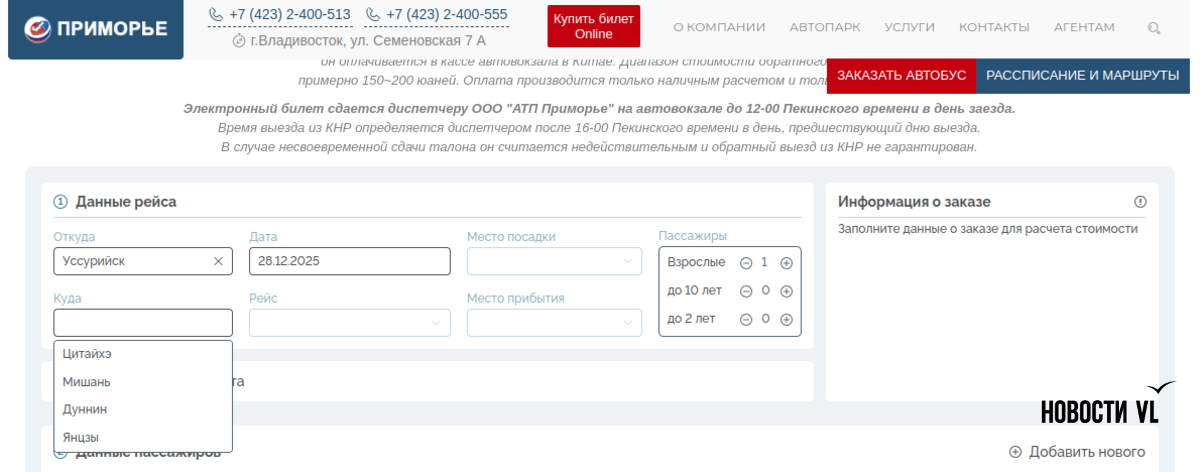Image resolution: width=1200 pixels, height=472 pixels.
Task: Clear the Уссурийск departure field
Action: tap(218, 261)
